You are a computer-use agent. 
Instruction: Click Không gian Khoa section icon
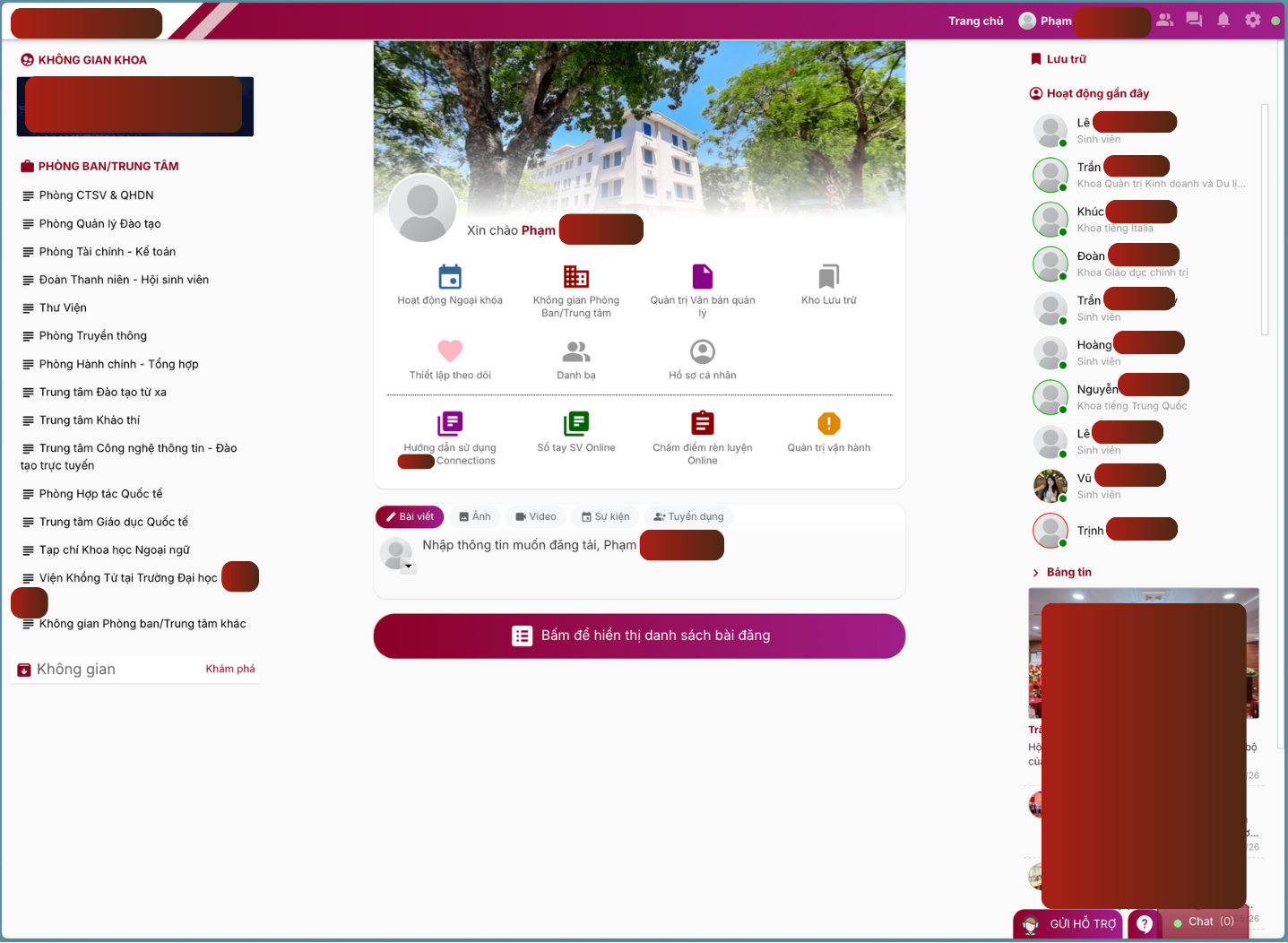(x=27, y=60)
